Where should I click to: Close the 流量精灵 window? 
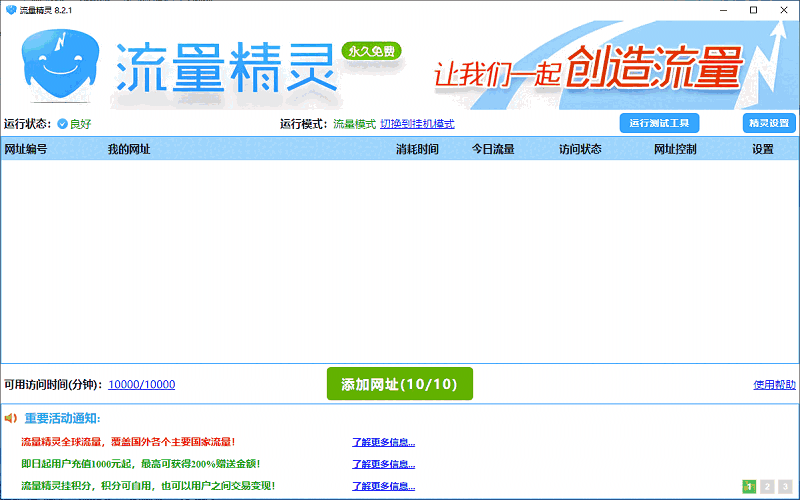pos(784,10)
